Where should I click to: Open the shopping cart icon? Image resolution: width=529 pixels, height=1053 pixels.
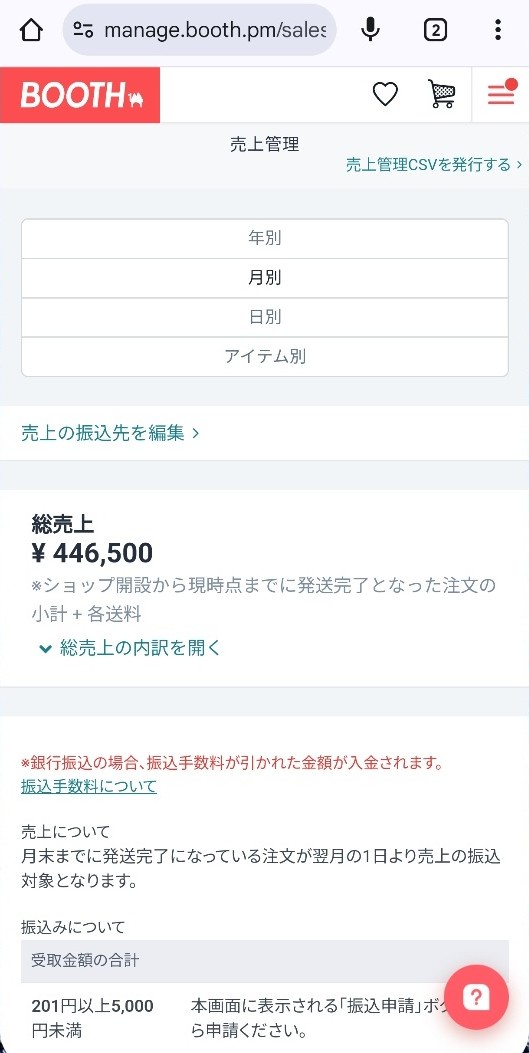point(442,95)
